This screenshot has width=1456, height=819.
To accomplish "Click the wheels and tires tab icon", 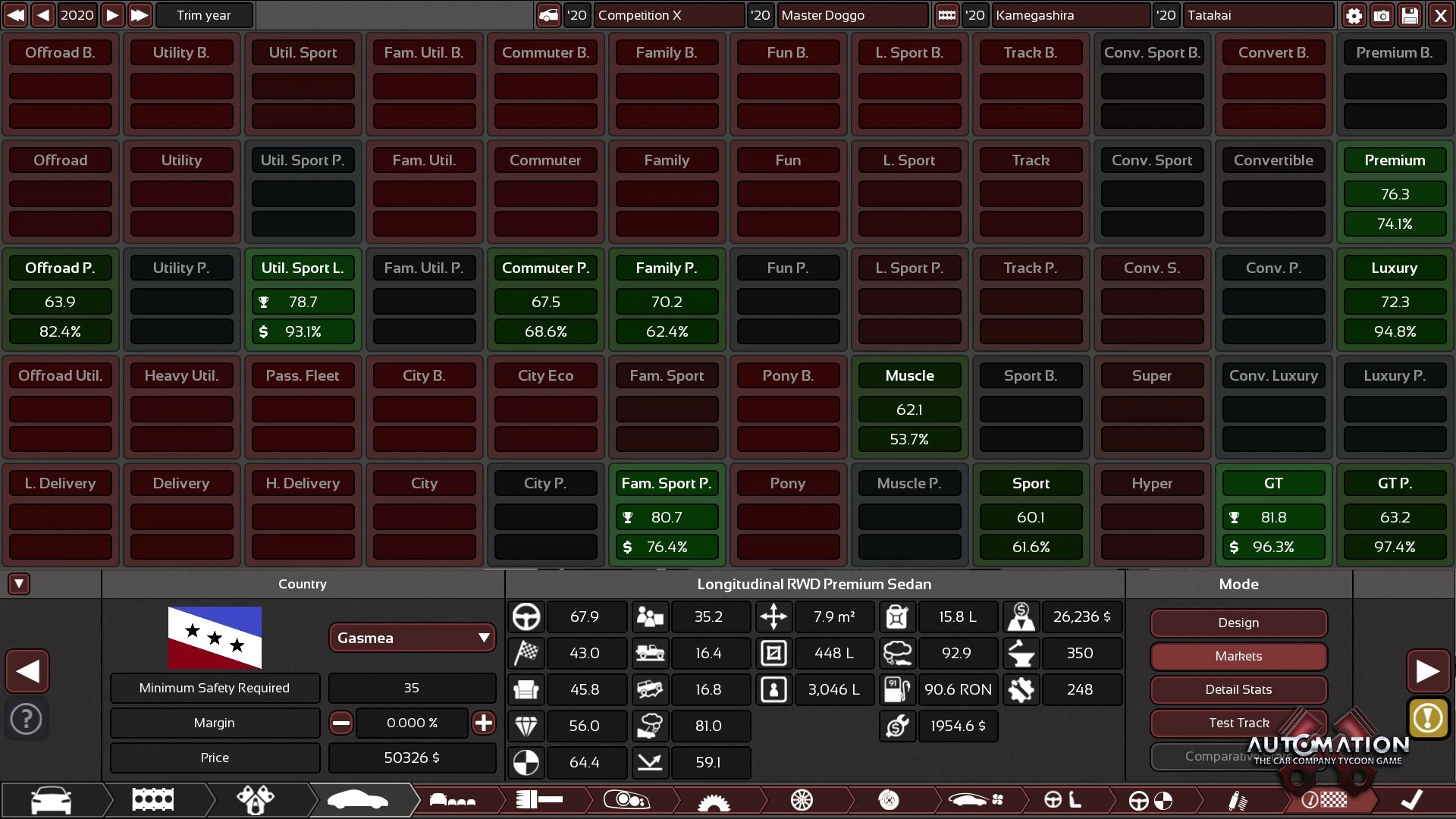I will point(802,799).
